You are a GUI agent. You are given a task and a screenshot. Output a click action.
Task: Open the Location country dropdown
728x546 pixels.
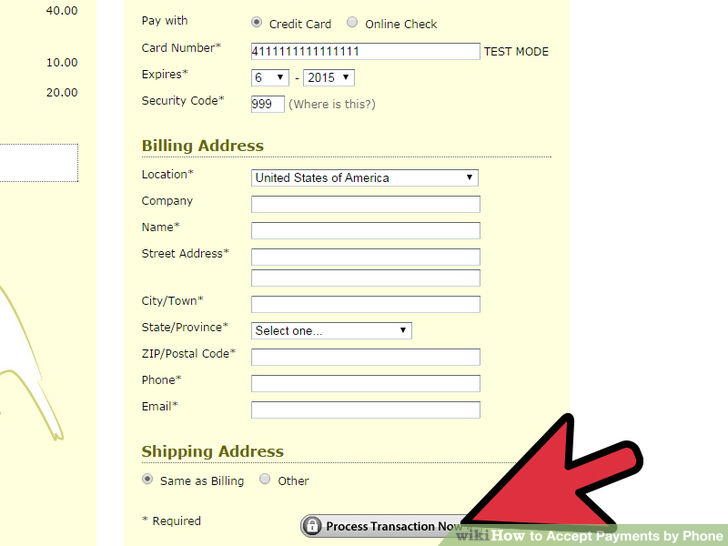coord(364,178)
